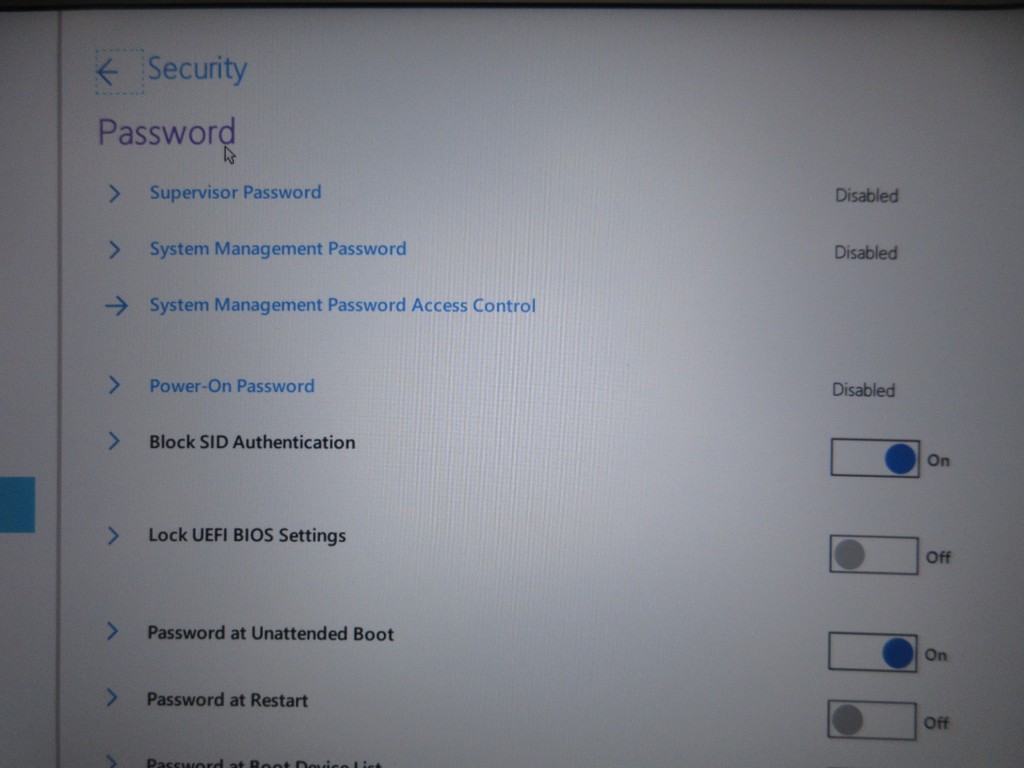This screenshot has height=768, width=1024.
Task: Open System Management Password Access Control
Action: [x=342, y=306]
